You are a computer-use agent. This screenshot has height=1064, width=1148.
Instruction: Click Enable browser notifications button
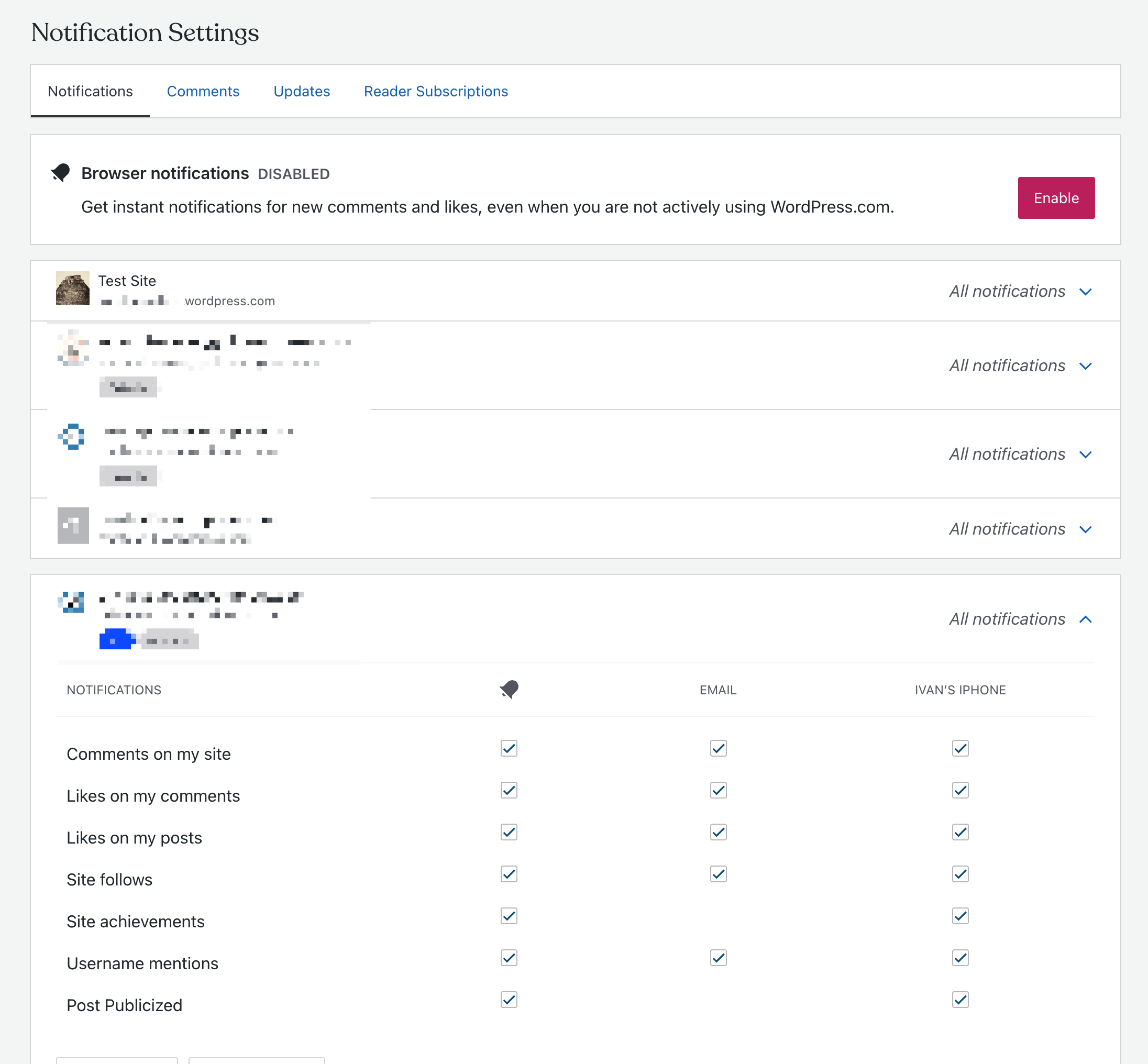pos(1055,197)
